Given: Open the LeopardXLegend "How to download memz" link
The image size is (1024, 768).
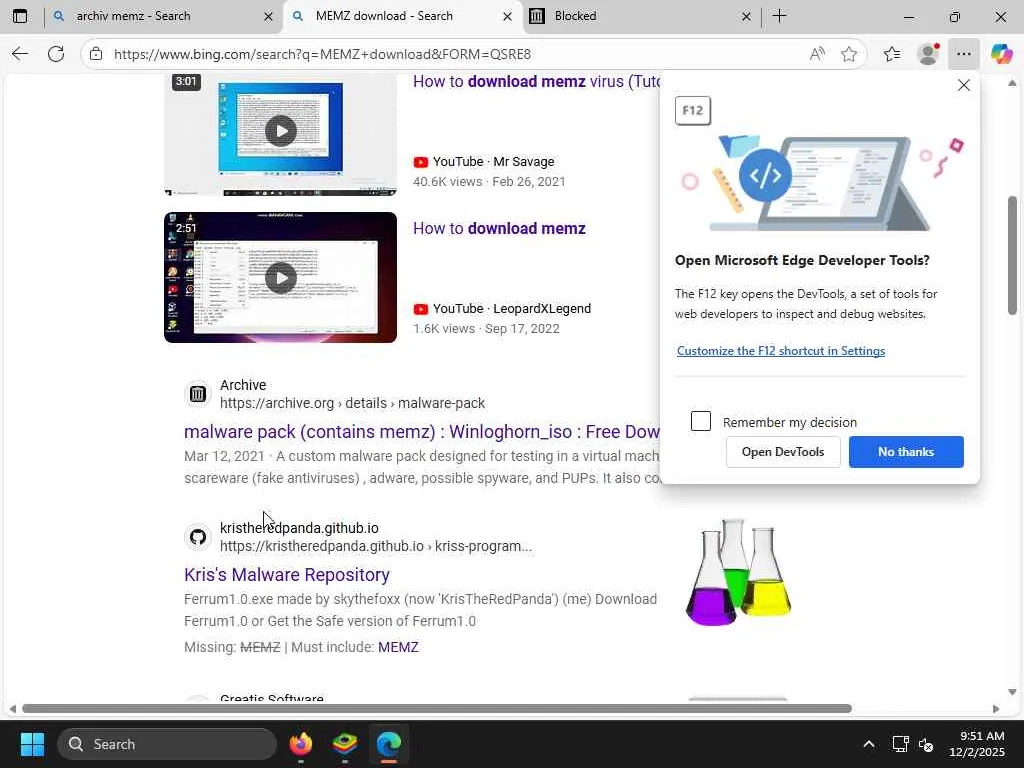Looking at the screenshot, I should 499,229.
